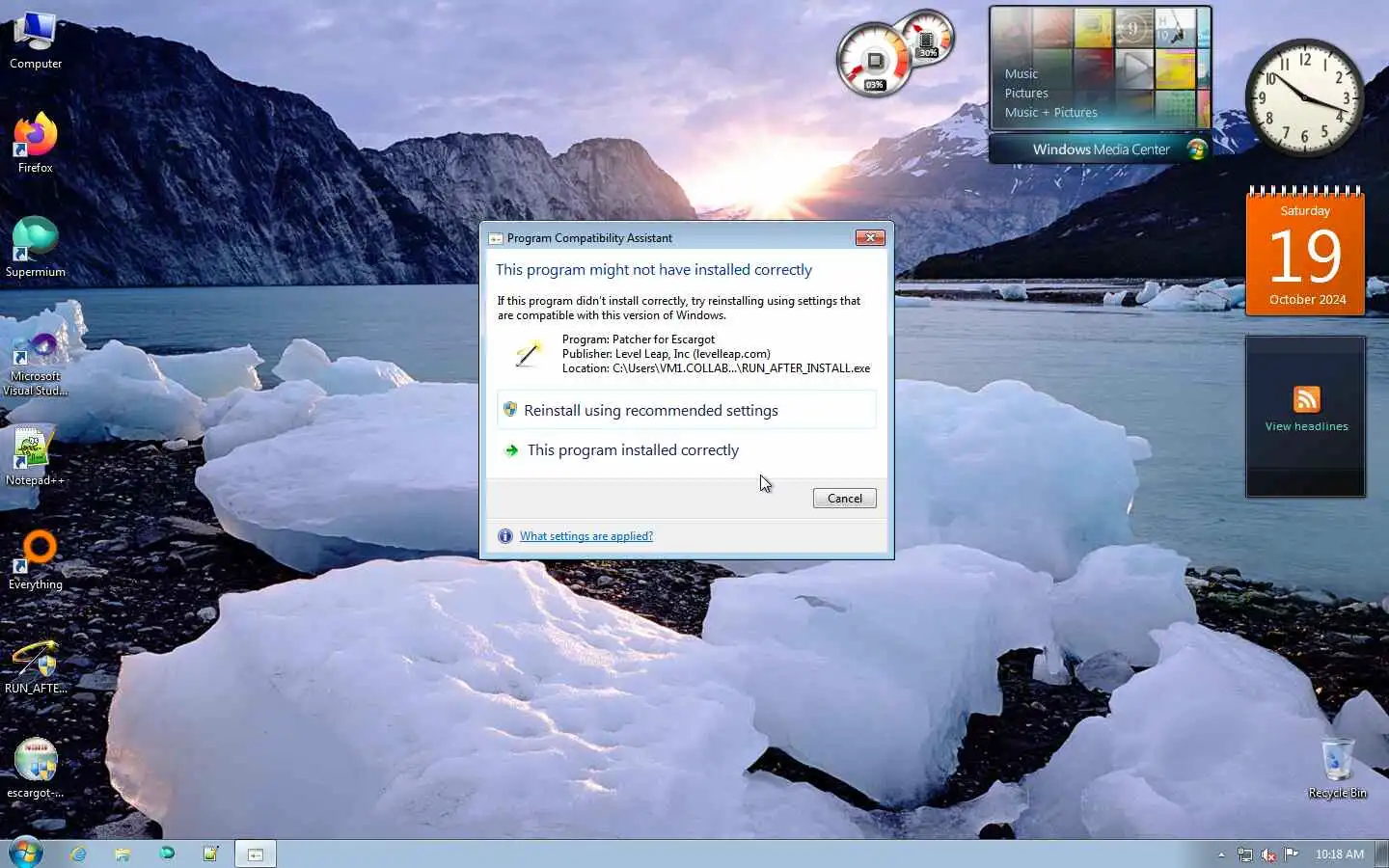The height and width of the screenshot is (868, 1389).
Task: Open the Supermium desktop shortcut
Action: [x=36, y=247]
